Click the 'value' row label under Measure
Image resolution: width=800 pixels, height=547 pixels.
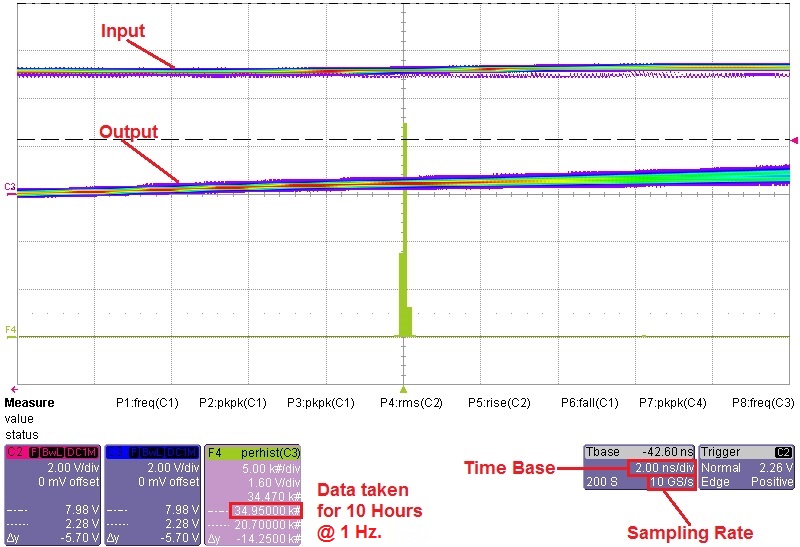click(x=19, y=419)
